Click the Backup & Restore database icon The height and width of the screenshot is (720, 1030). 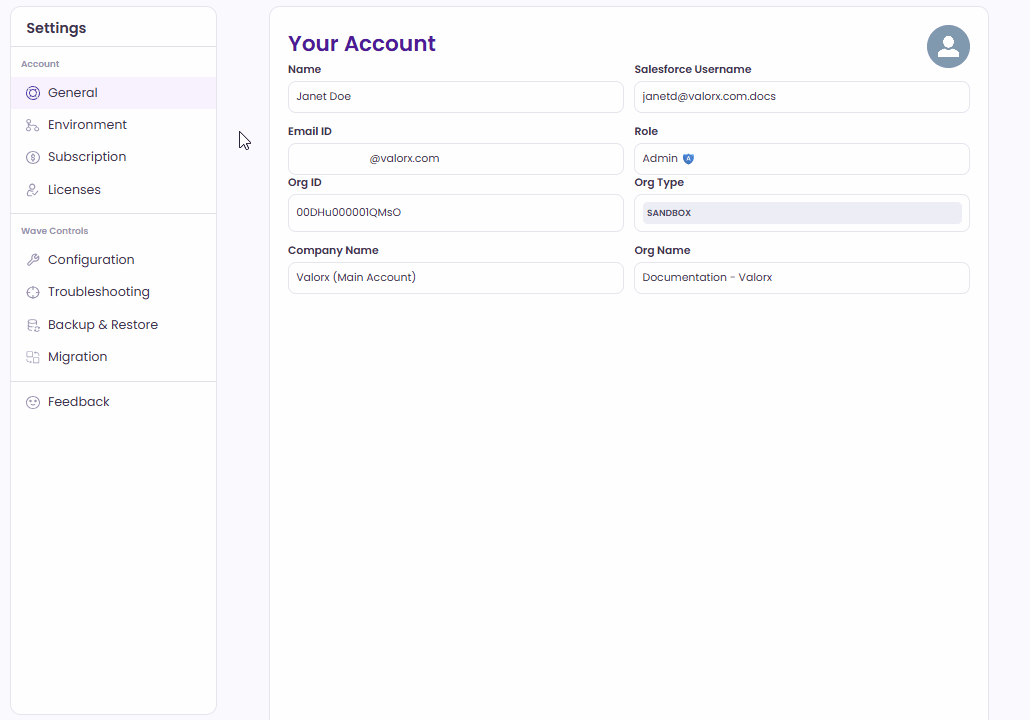point(33,325)
